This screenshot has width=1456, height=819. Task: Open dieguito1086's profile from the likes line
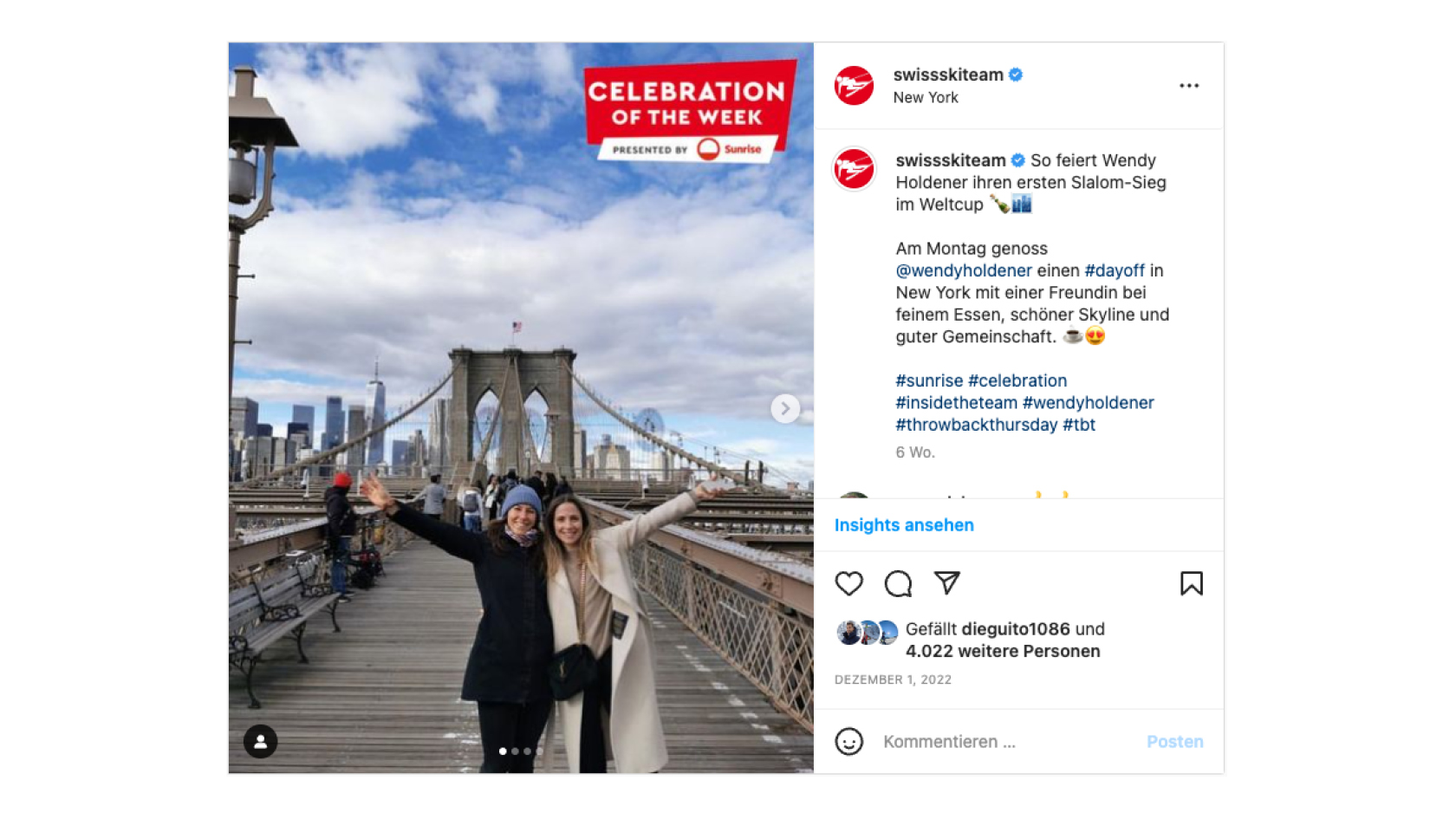[x=1016, y=629]
